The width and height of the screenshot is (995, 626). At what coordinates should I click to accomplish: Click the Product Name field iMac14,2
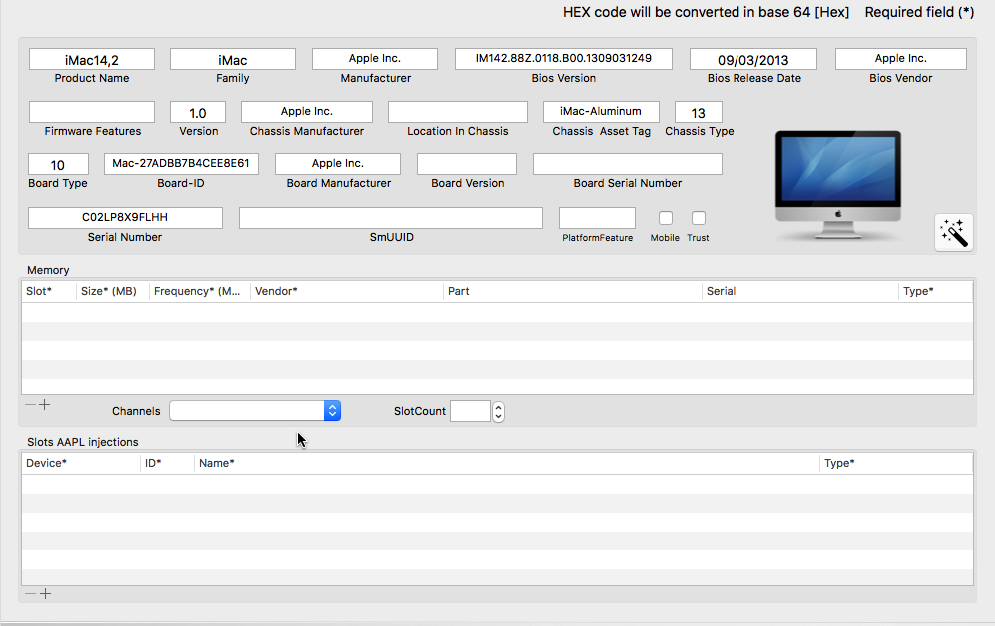[92, 60]
